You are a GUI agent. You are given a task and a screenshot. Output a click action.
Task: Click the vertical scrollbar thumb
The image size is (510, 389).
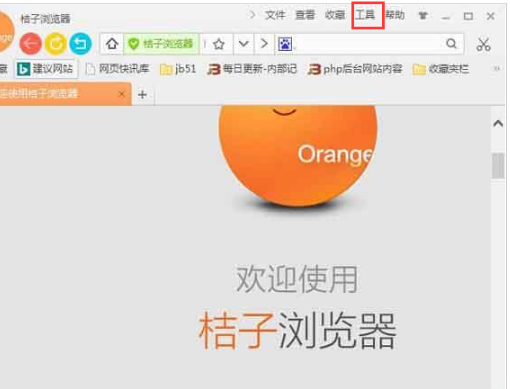click(498, 166)
